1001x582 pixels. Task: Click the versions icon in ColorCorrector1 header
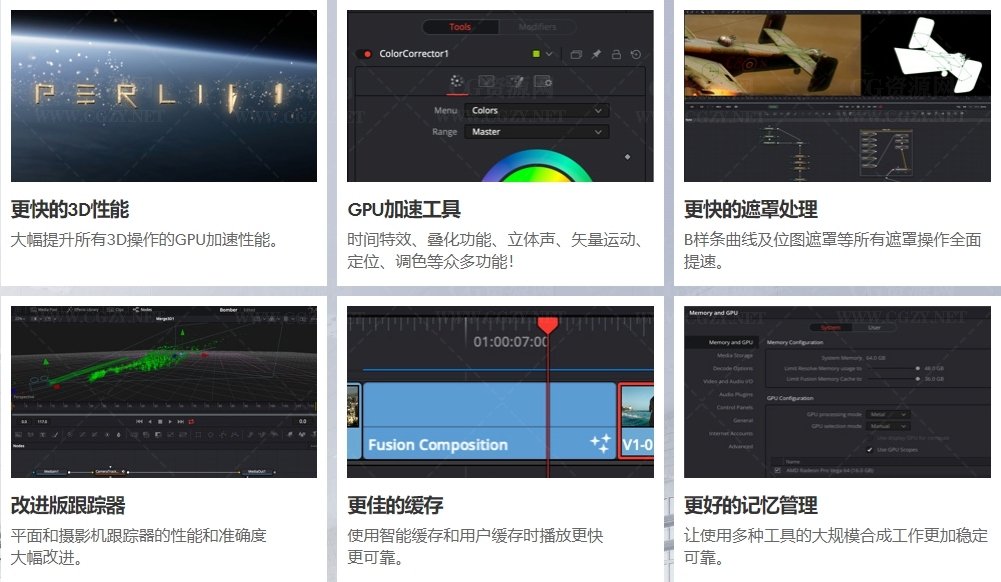(576, 54)
